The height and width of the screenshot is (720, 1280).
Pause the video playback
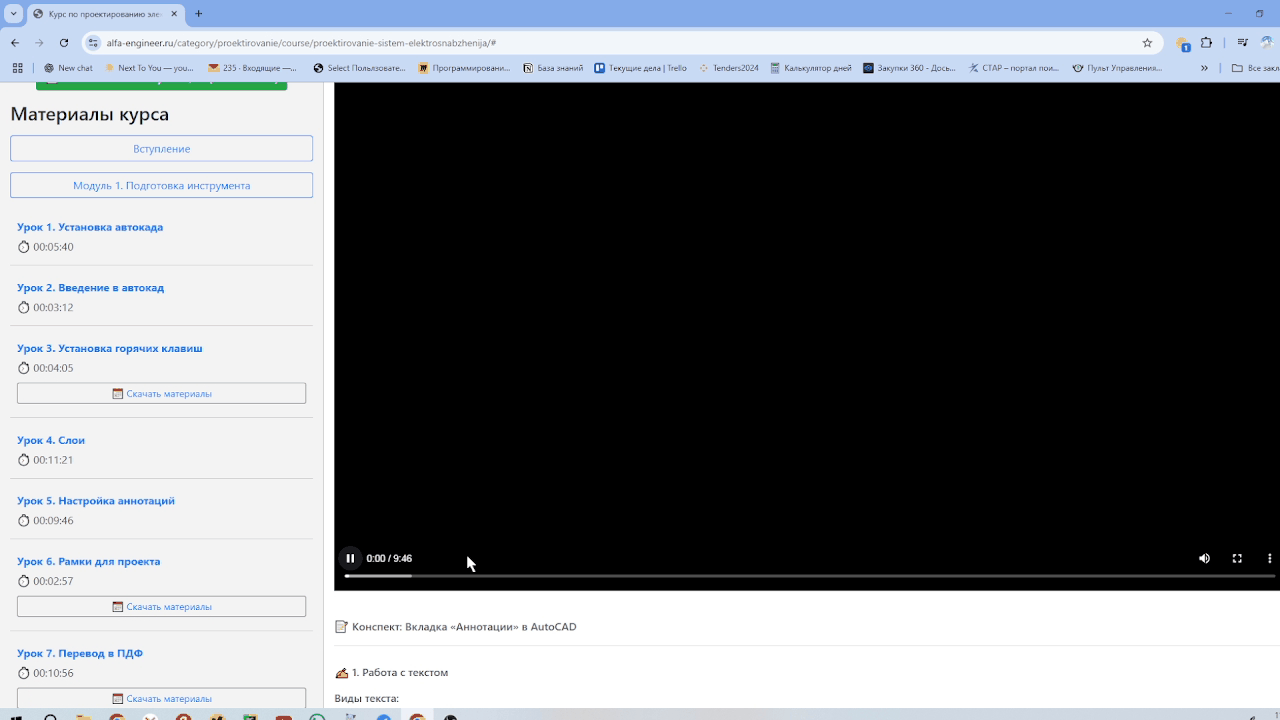click(350, 558)
